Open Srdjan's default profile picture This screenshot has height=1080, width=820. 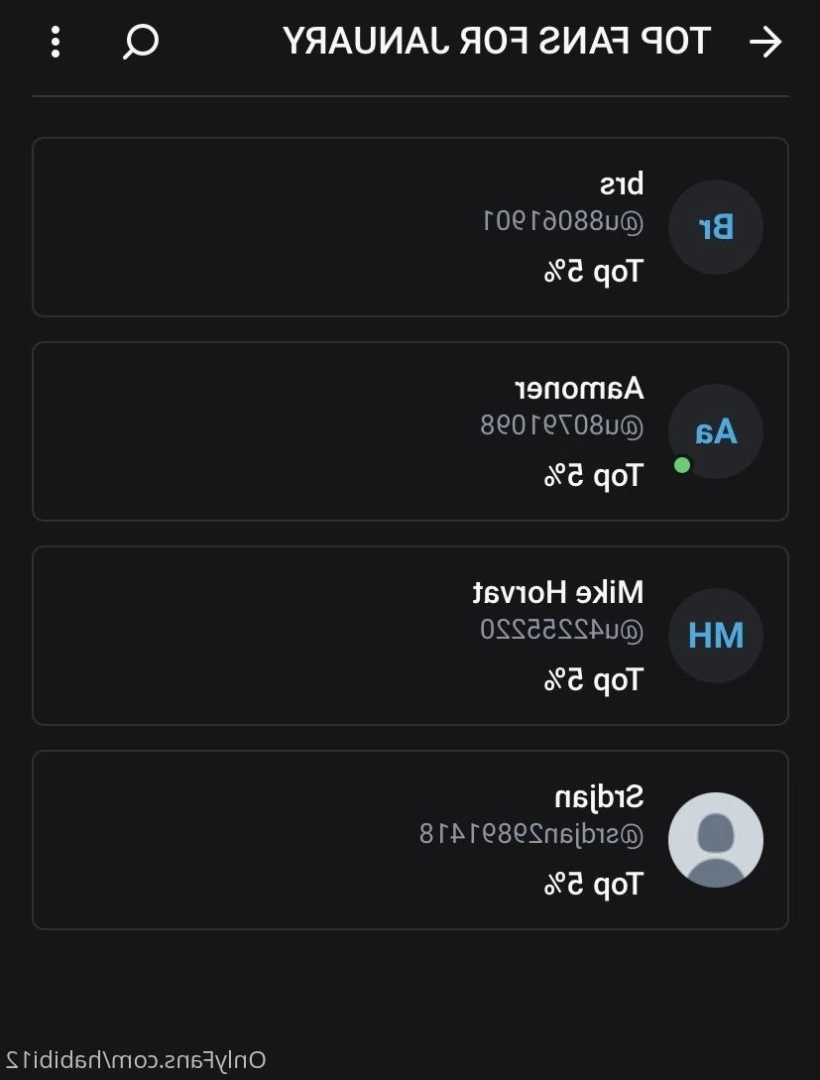point(715,840)
